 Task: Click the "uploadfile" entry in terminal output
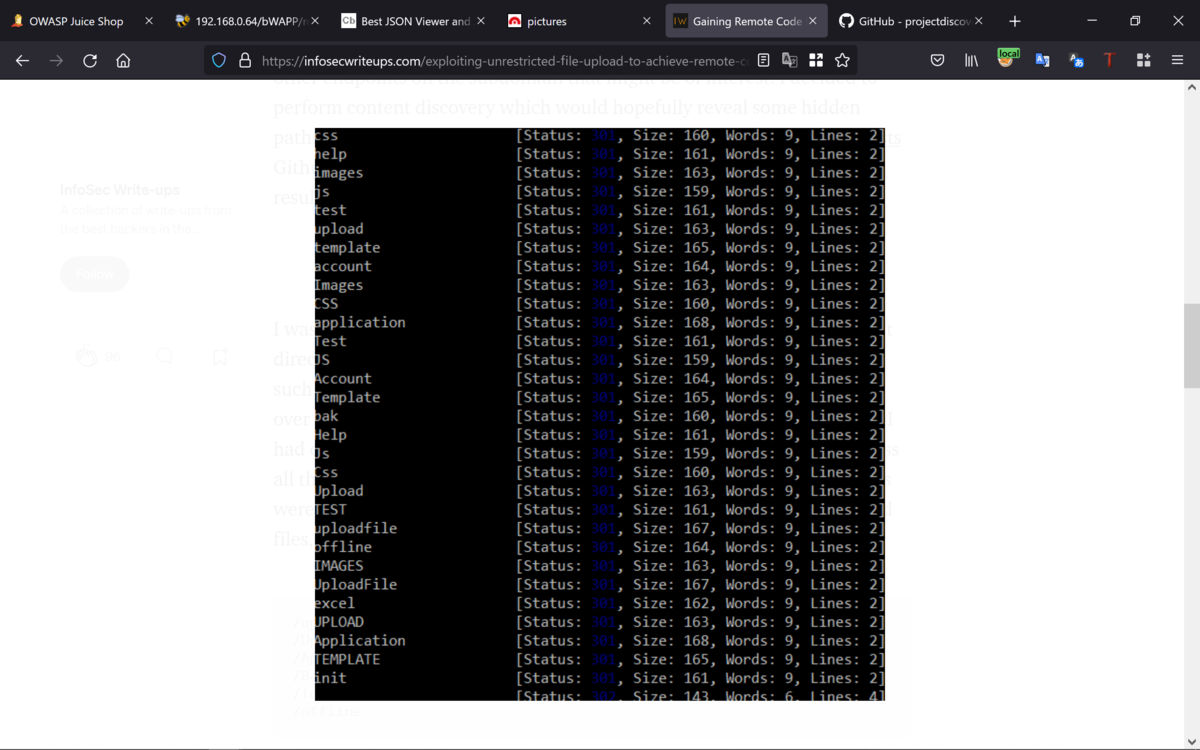pos(356,528)
